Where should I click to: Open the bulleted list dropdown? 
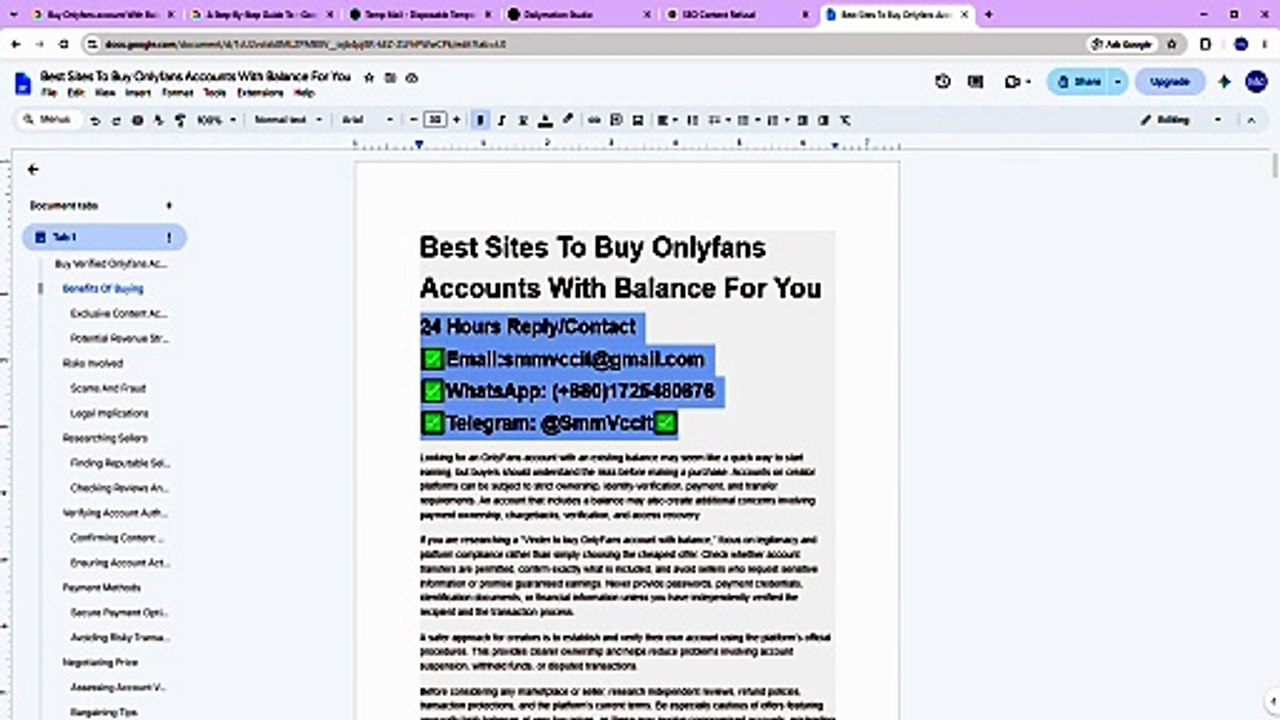point(747,120)
